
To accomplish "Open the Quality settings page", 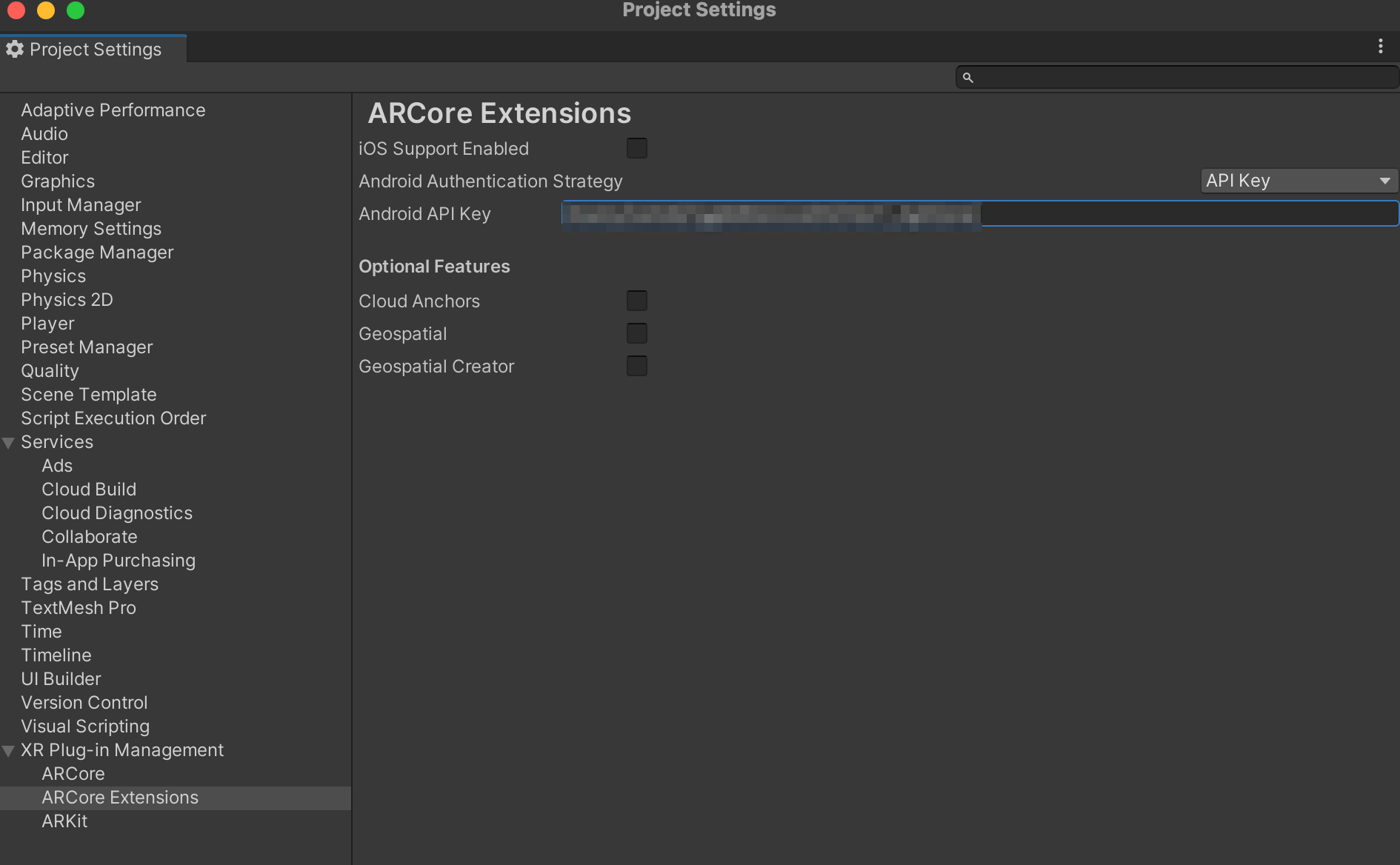I will (x=50, y=370).
